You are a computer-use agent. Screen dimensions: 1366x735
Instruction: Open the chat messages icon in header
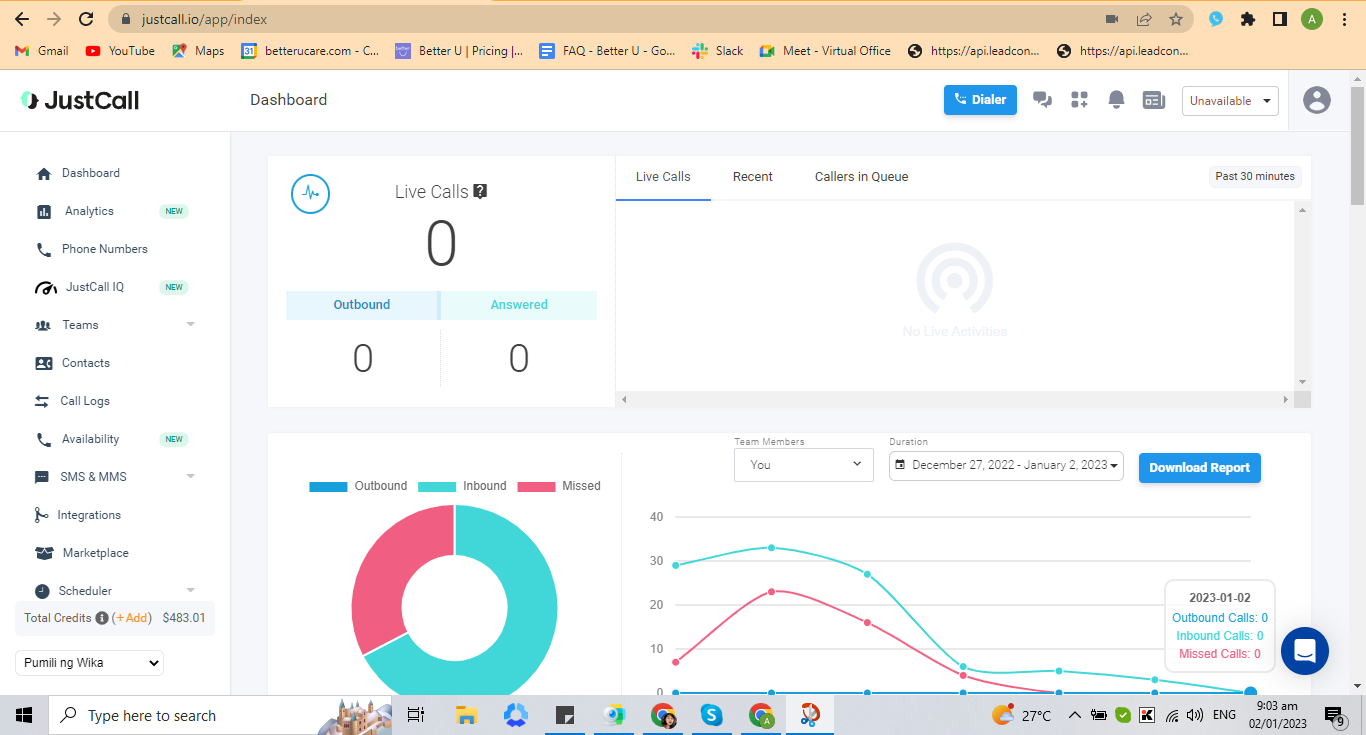[1042, 100]
